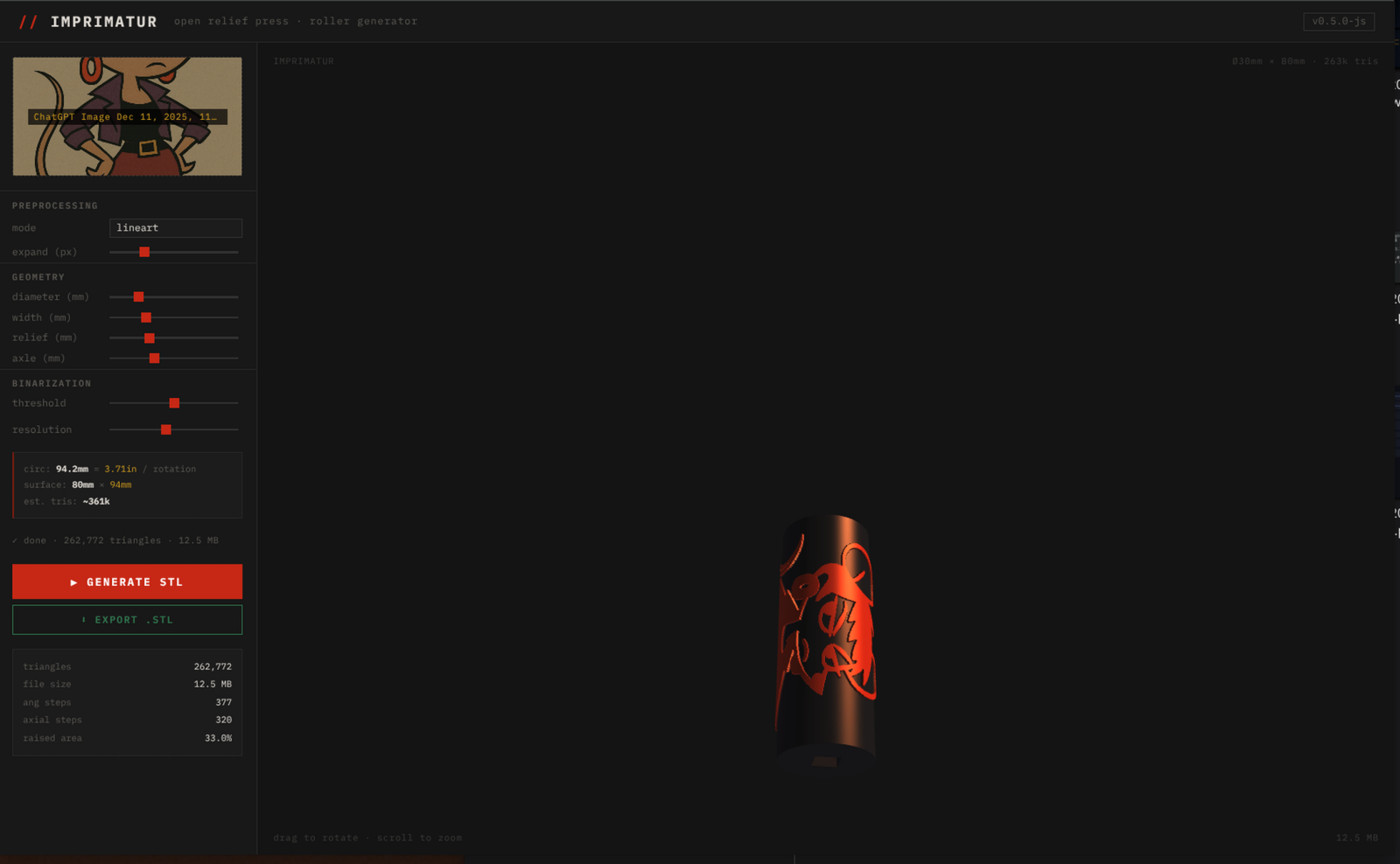Click the v0.5.0-js version badge
1400x864 pixels.
tap(1338, 21)
